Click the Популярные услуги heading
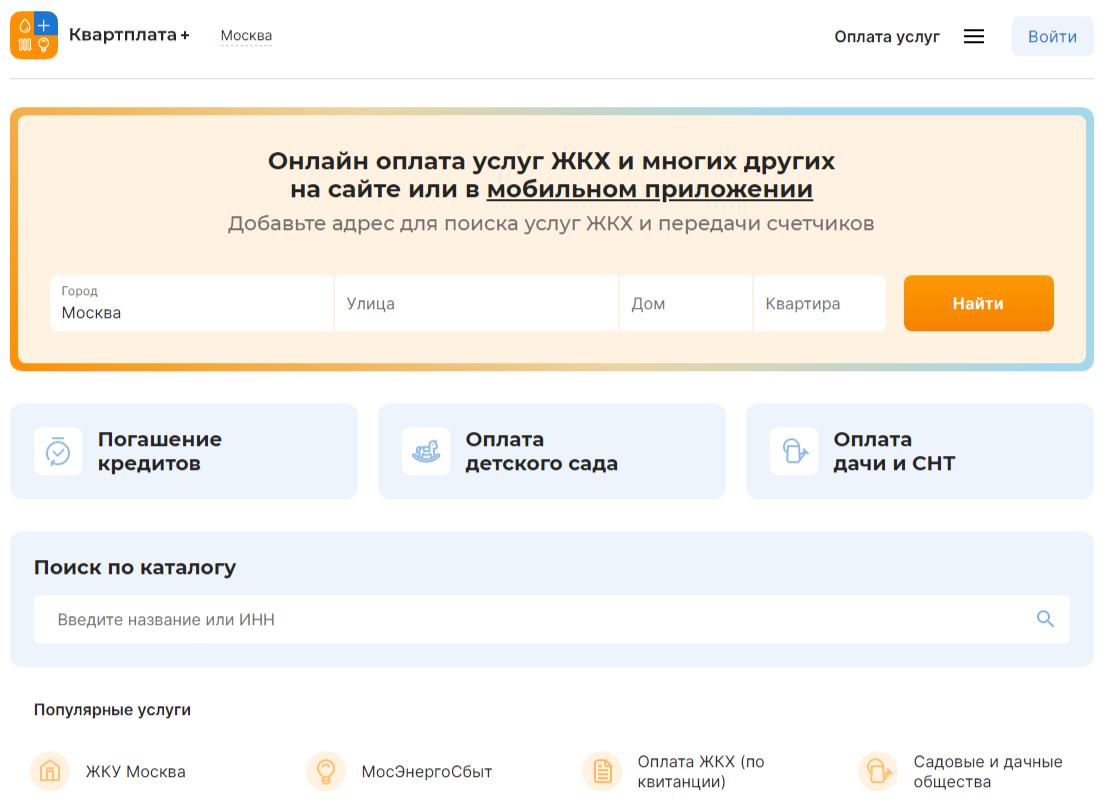The image size is (1106, 811). [x=112, y=709]
